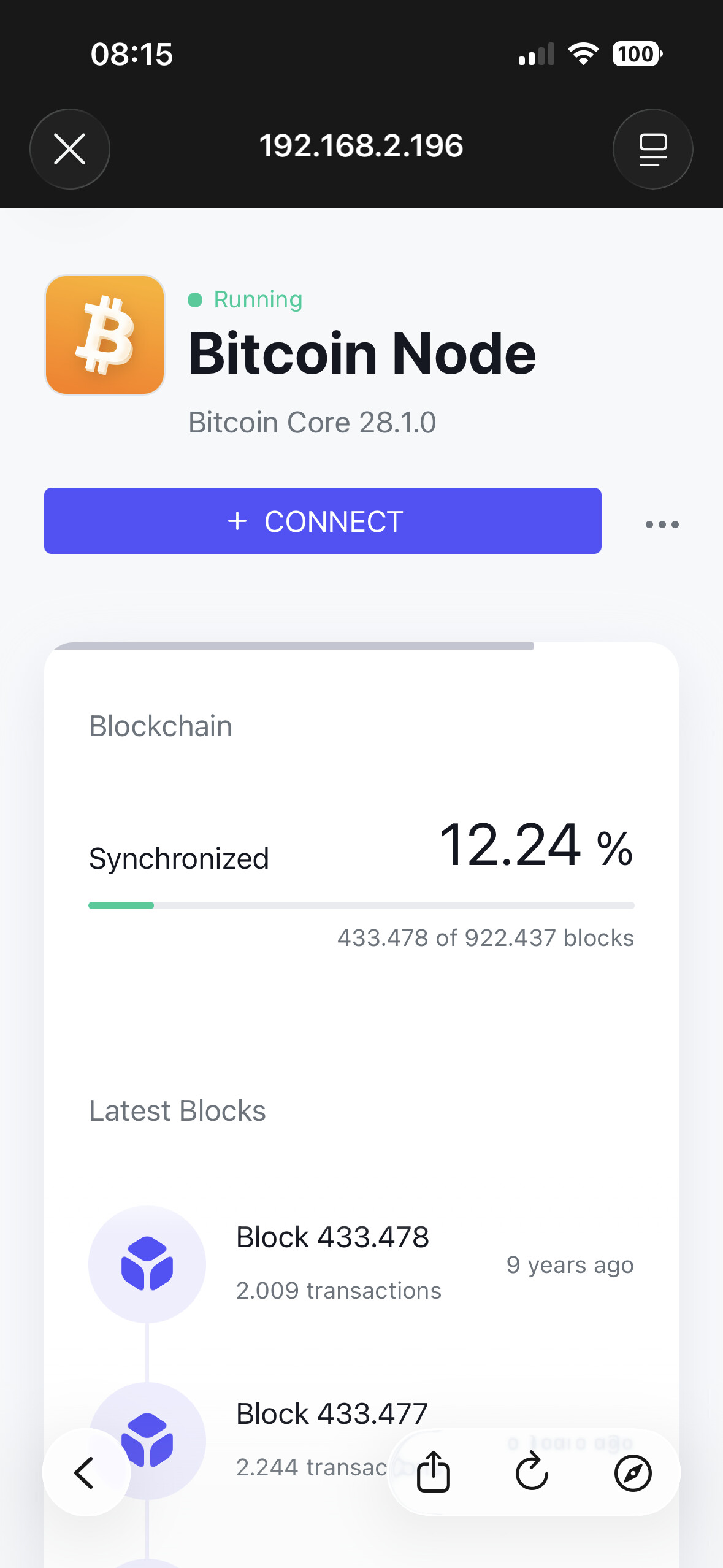Reload the page with the refresh icon
723x1568 pixels.
[532, 1472]
